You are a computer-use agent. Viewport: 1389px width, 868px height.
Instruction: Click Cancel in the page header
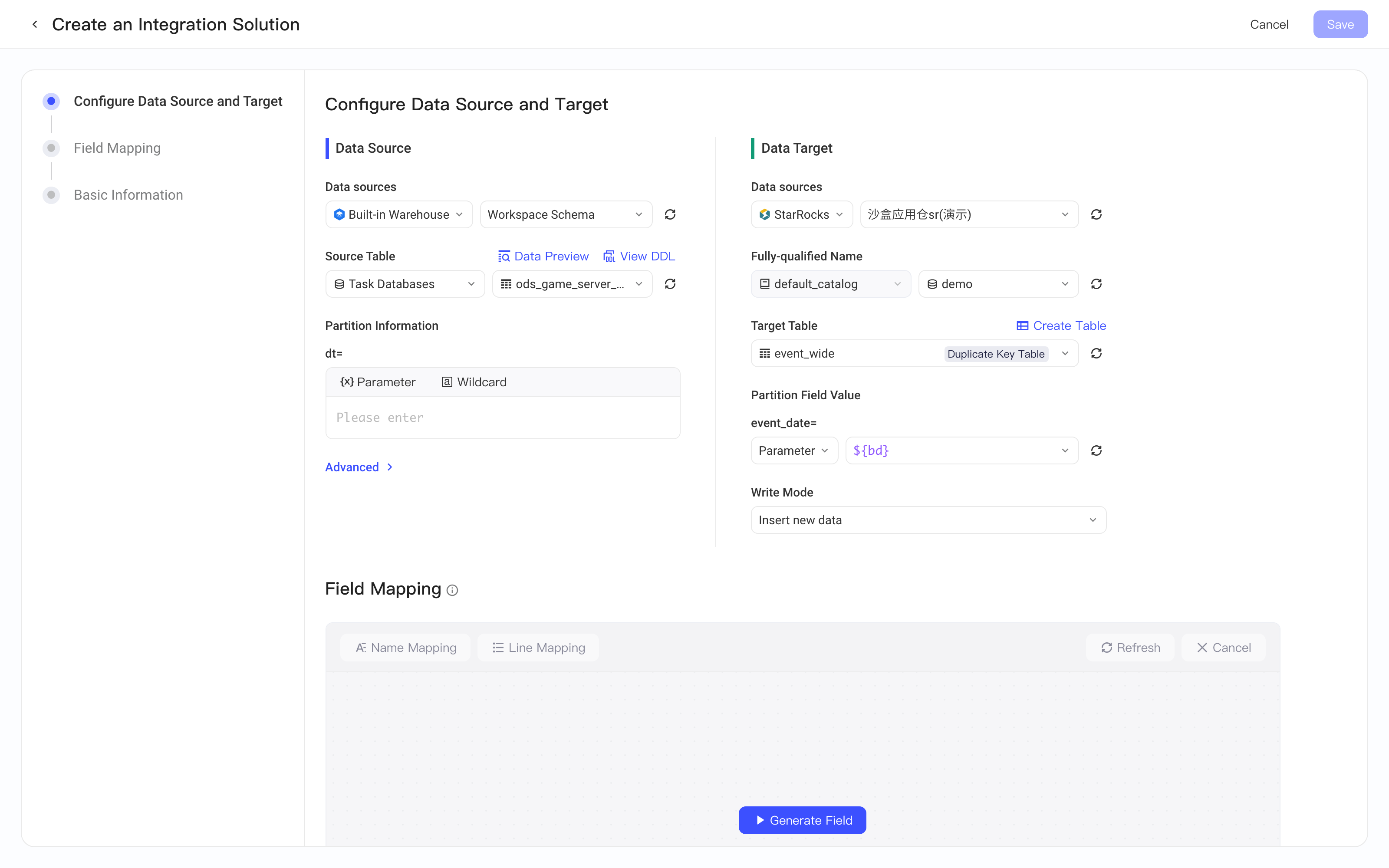[x=1269, y=24]
